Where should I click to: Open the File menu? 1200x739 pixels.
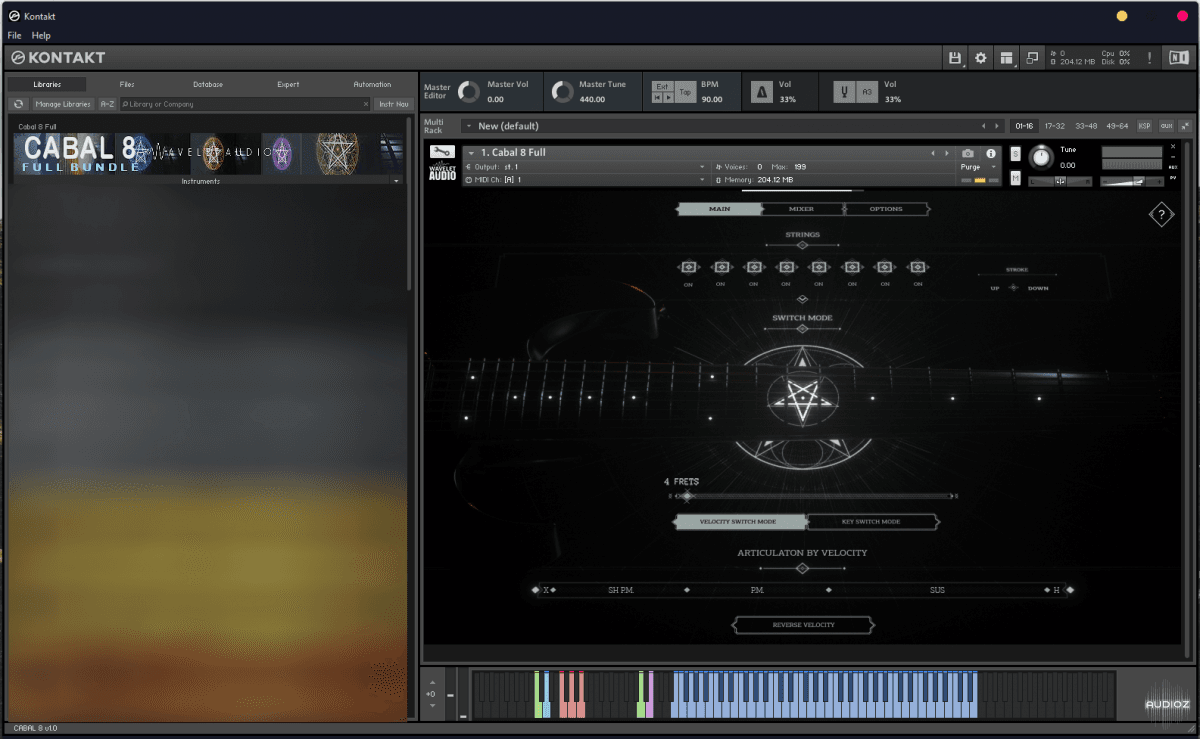15,35
